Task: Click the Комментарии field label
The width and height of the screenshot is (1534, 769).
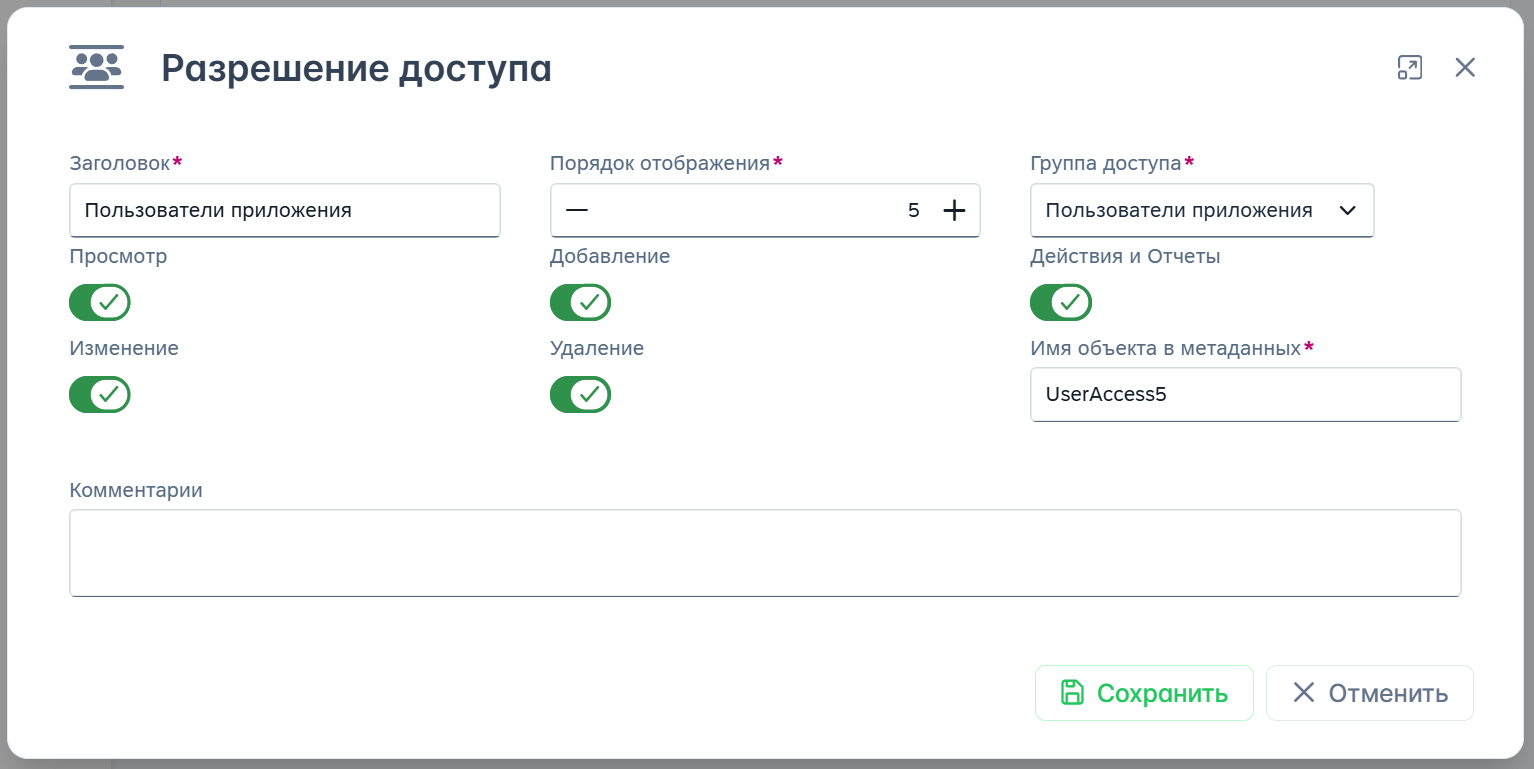Action: (136, 490)
